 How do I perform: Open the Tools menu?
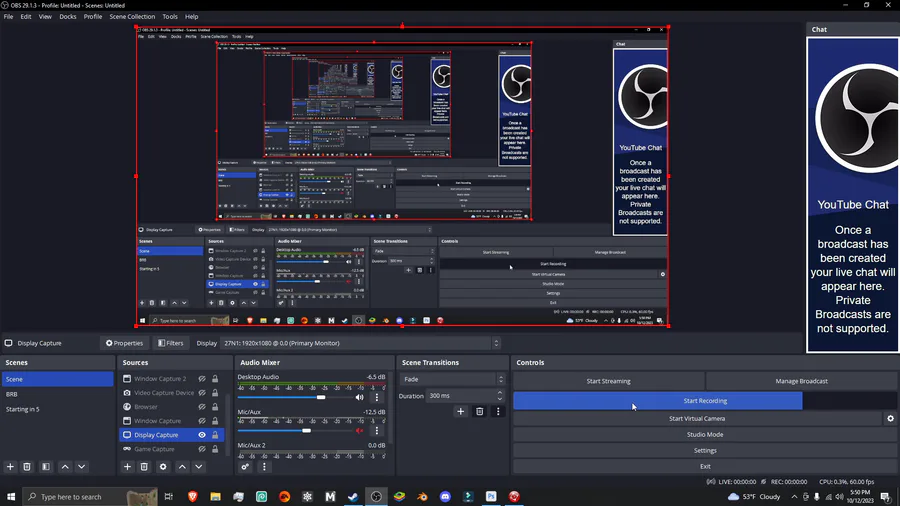pos(170,17)
